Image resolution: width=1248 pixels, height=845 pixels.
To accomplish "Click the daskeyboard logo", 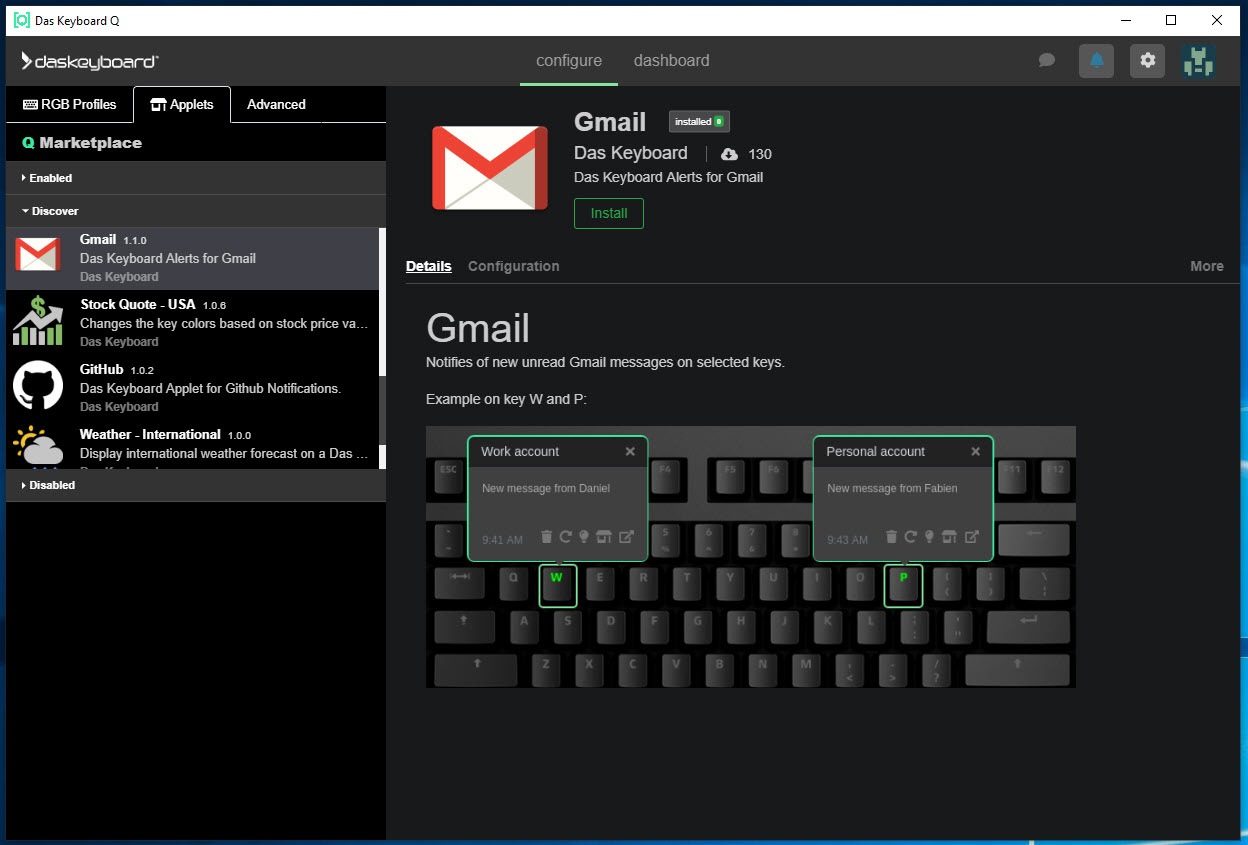I will [90, 61].
